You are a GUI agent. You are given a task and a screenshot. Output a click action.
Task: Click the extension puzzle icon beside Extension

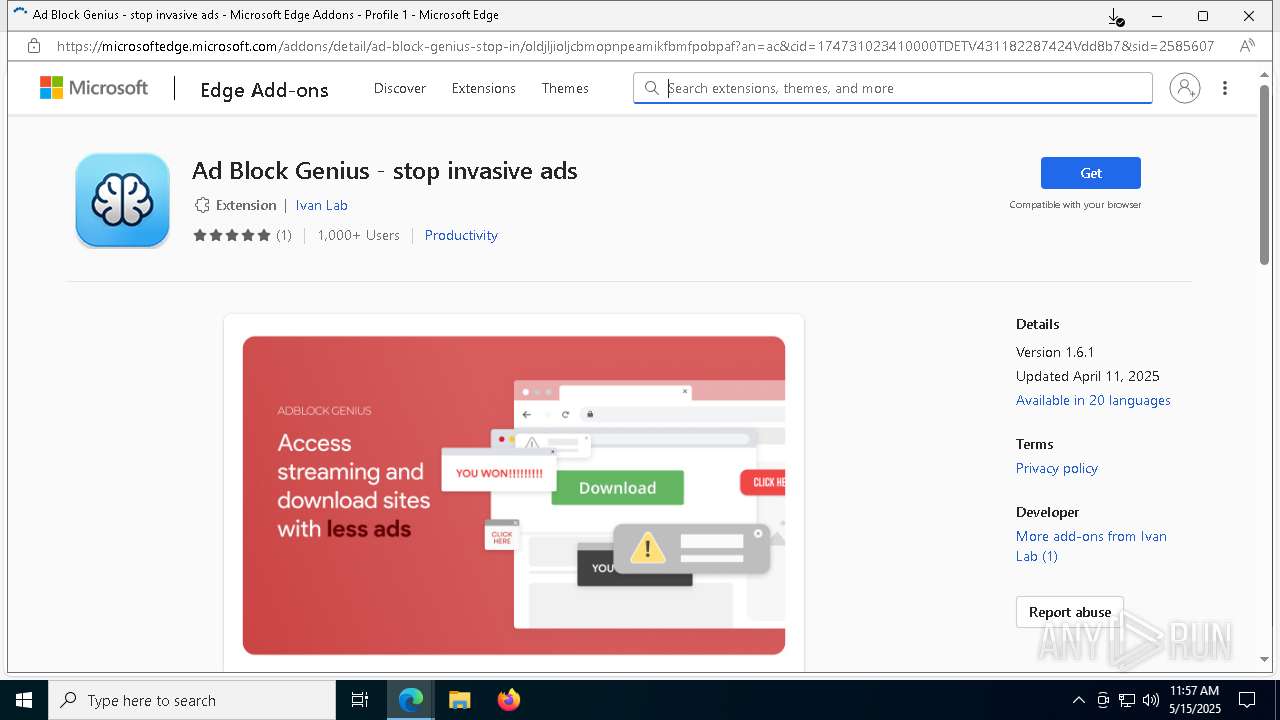(x=202, y=205)
